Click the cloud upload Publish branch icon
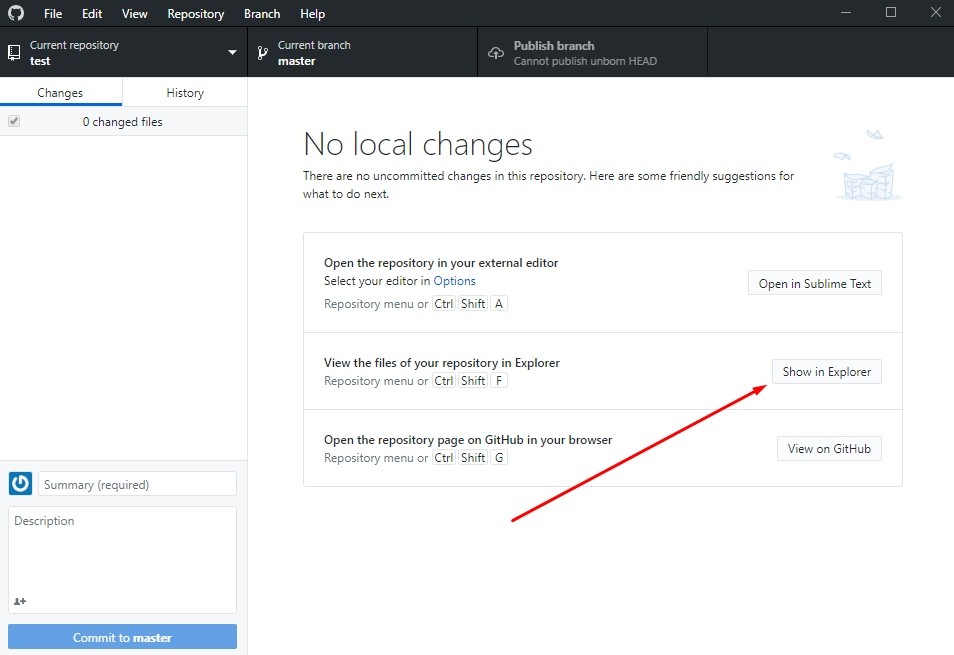The image size is (954, 655). click(x=496, y=53)
